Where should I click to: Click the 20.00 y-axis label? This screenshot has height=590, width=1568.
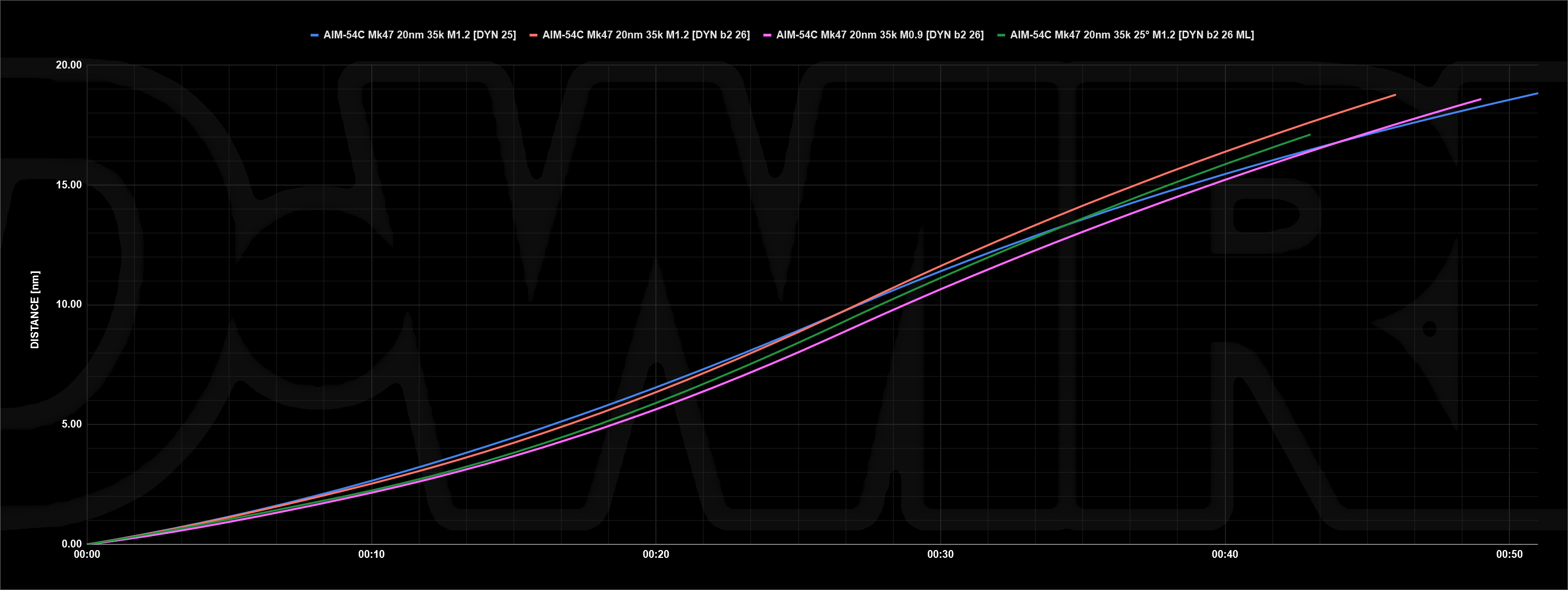(x=69, y=65)
